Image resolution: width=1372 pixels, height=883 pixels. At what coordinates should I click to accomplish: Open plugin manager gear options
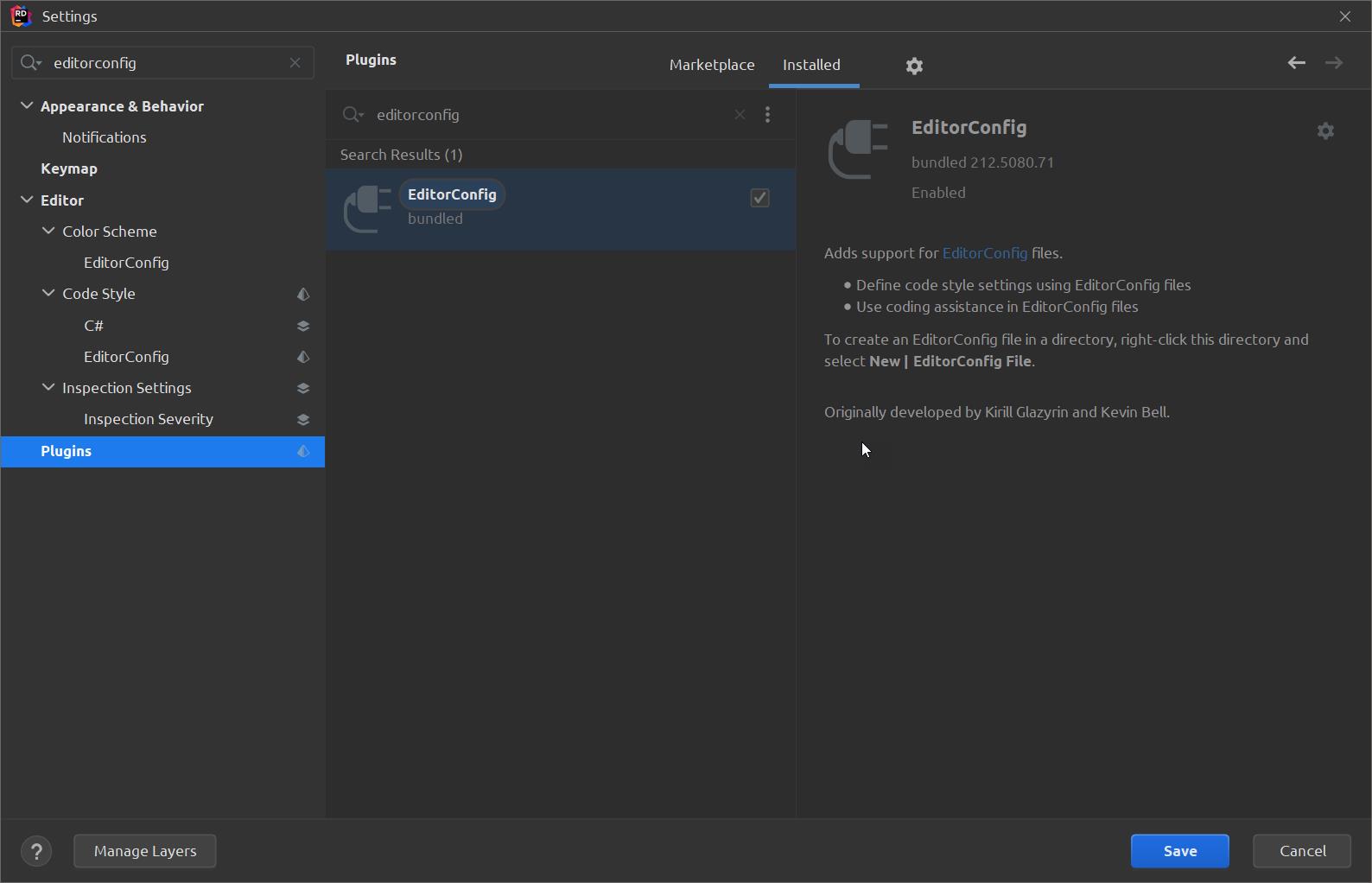pyautogui.click(x=914, y=66)
